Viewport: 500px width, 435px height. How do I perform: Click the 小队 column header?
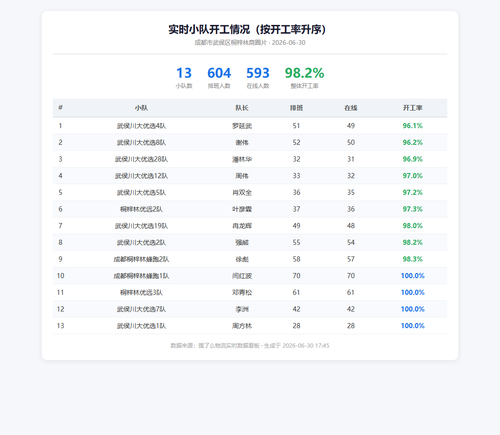[x=141, y=108]
